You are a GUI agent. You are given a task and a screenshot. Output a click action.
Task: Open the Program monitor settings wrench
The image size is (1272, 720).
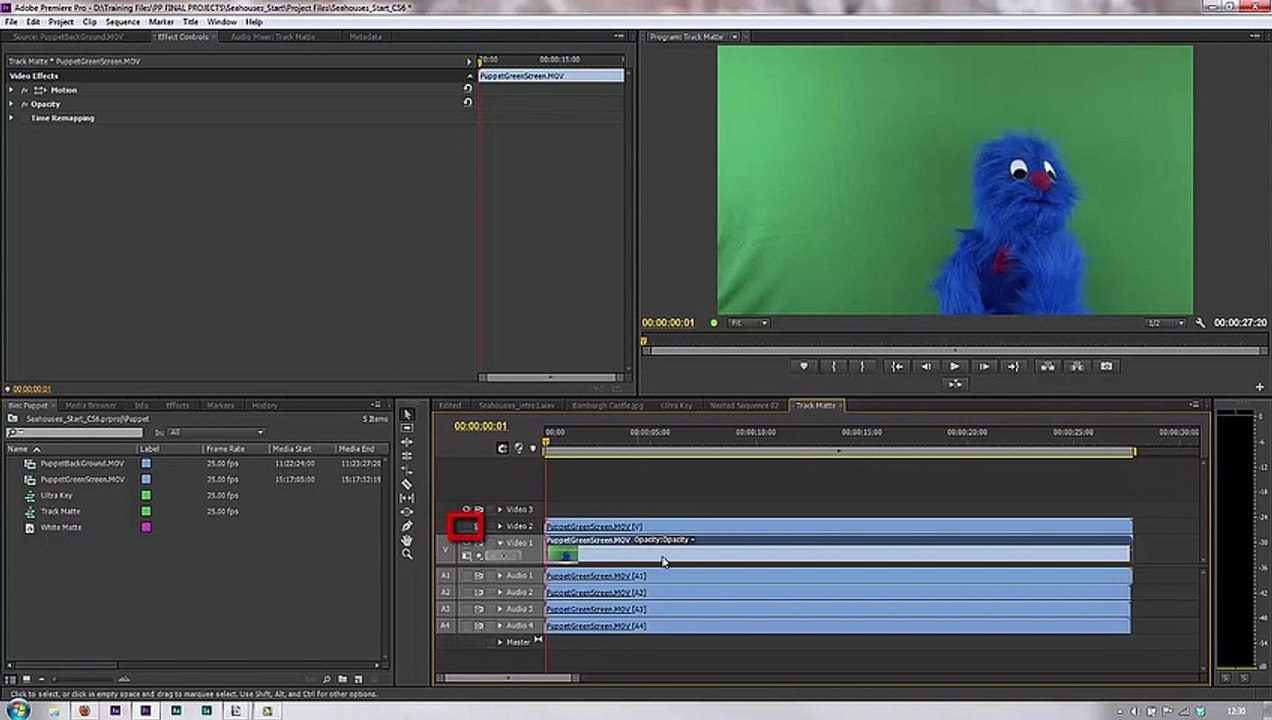(x=1200, y=323)
